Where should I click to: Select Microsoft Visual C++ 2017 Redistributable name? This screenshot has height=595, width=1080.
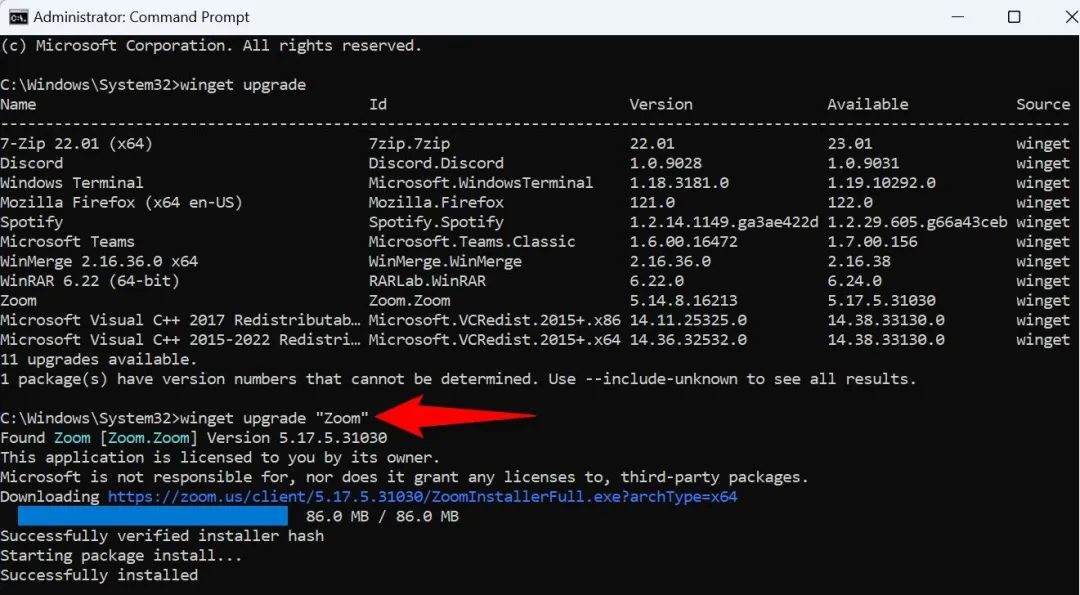[180, 320]
